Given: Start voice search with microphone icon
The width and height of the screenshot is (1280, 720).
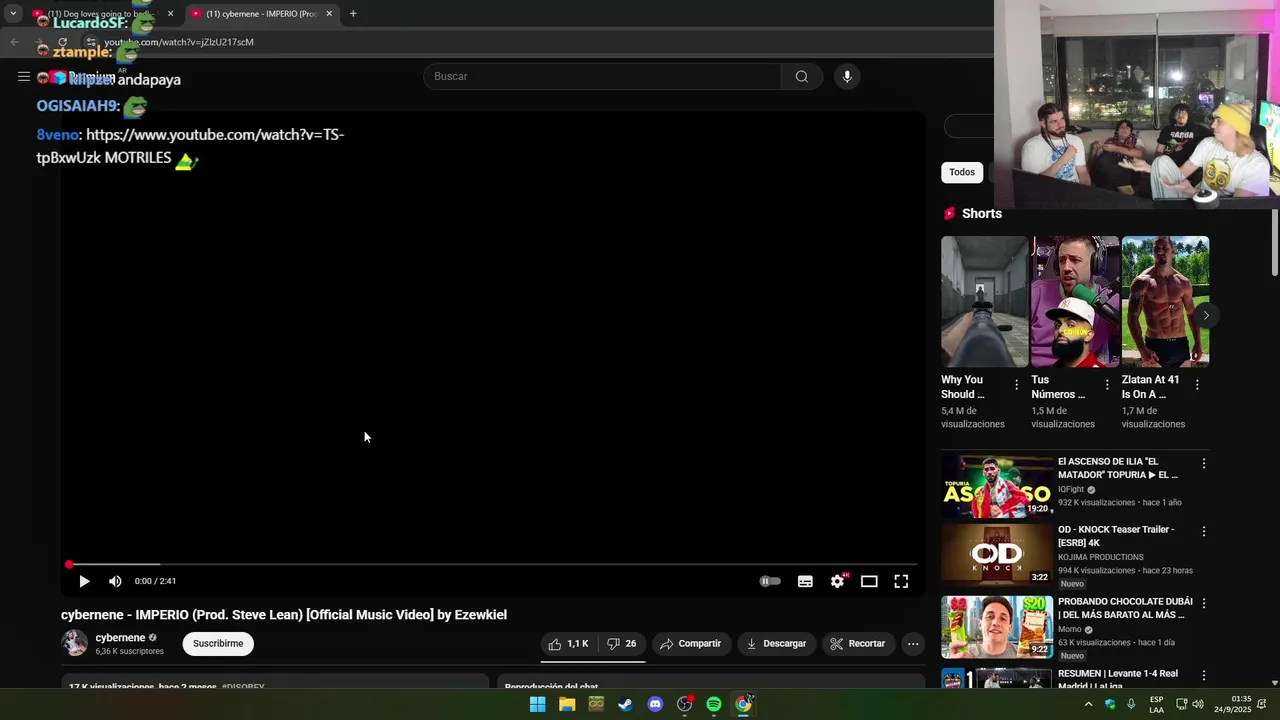Looking at the screenshot, I should point(847,77).
